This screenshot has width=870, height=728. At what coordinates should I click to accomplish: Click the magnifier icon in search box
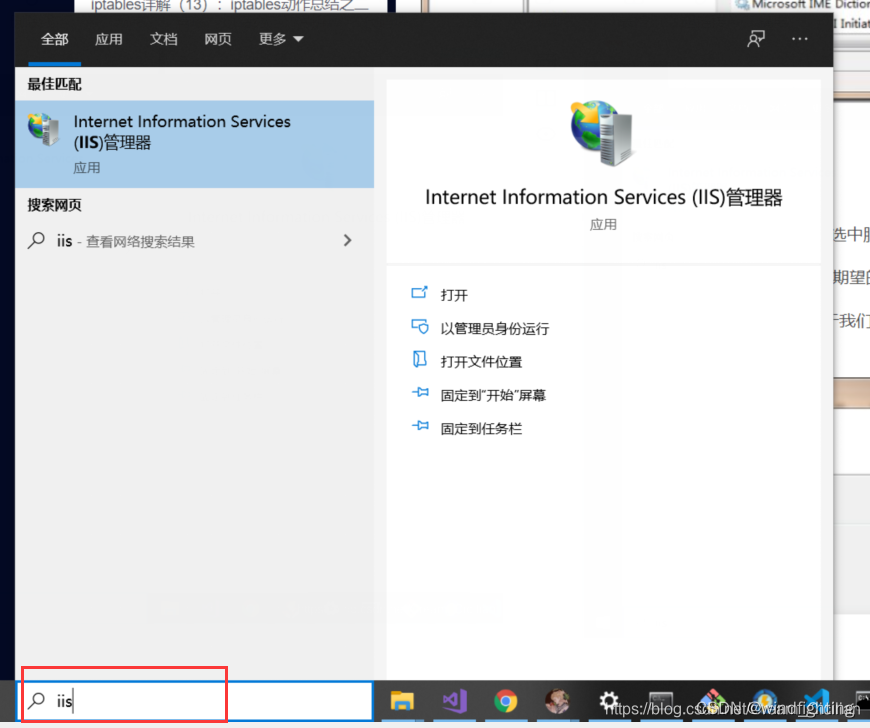[36, 700]
